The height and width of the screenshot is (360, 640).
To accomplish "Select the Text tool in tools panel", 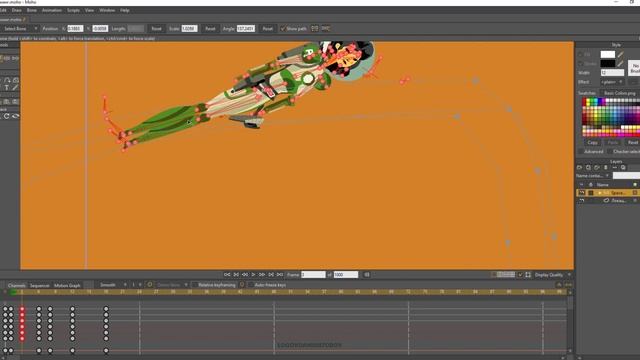I will [7, 88].
